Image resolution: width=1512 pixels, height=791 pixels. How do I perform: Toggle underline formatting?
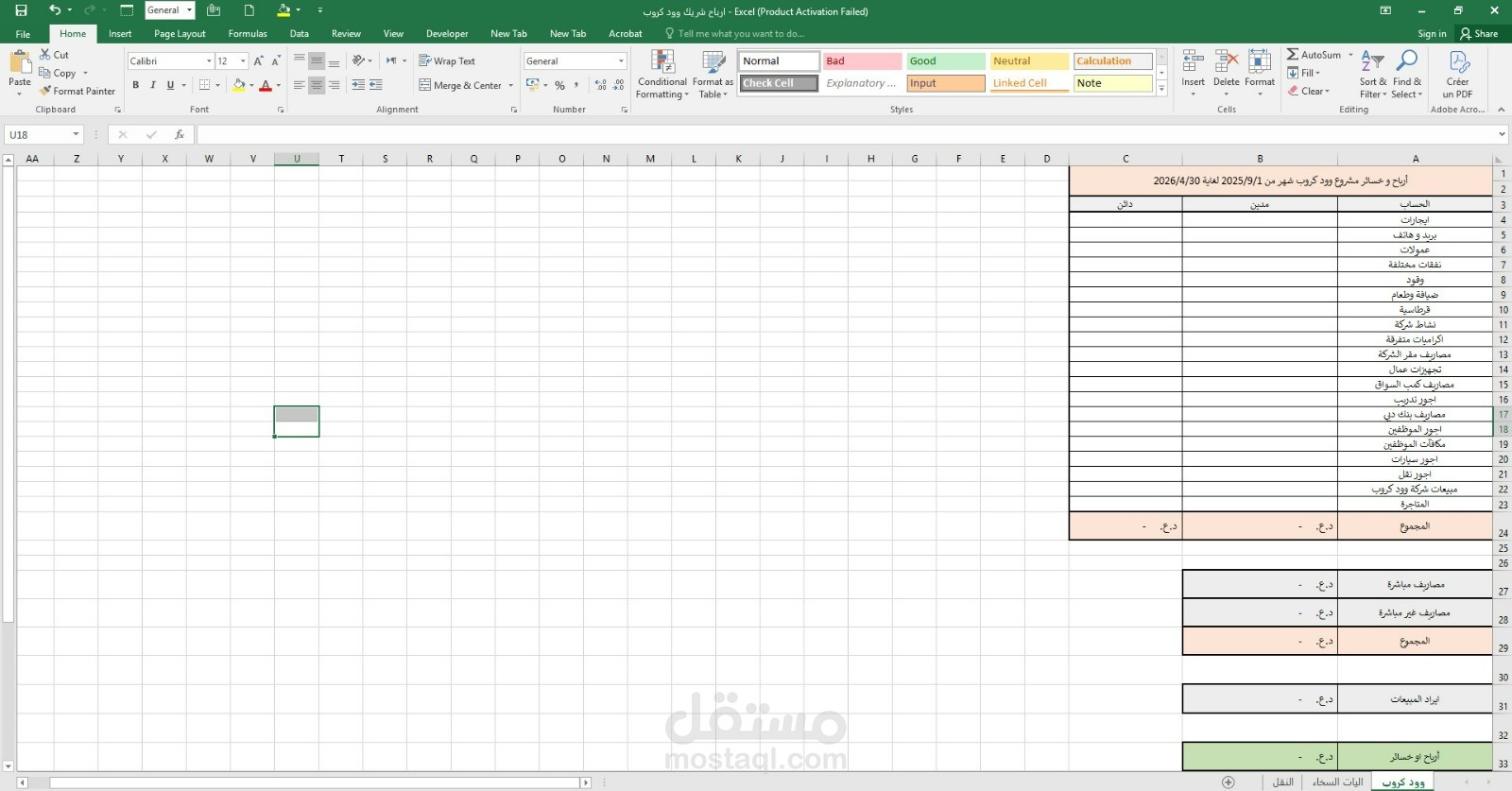[170, 85]
